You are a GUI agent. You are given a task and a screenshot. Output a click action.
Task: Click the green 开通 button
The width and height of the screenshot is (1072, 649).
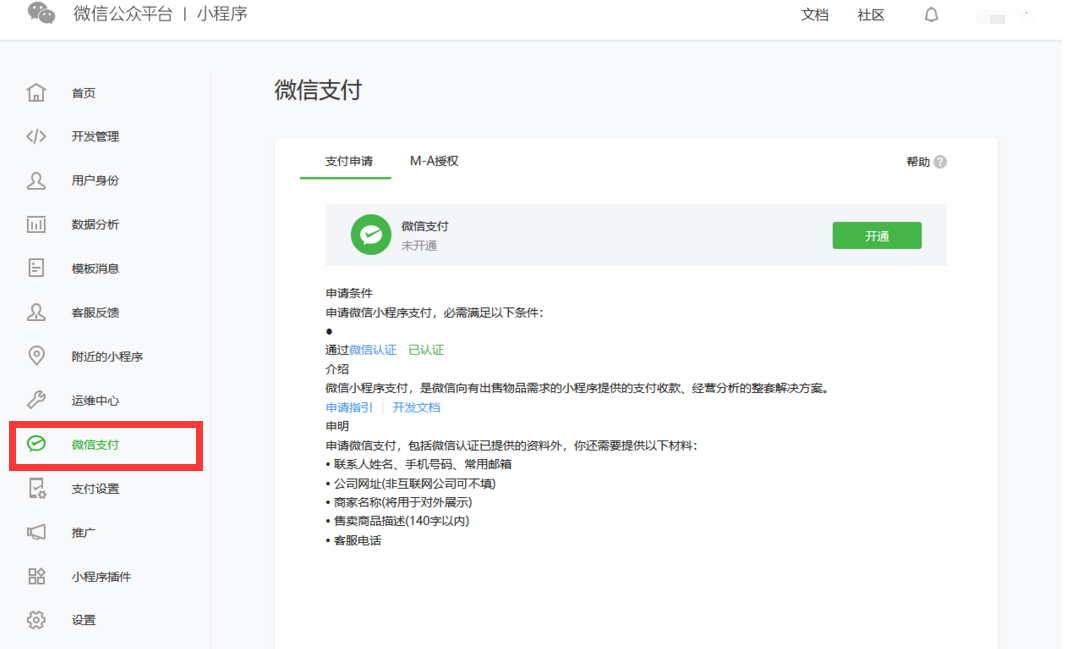[876, 235]
